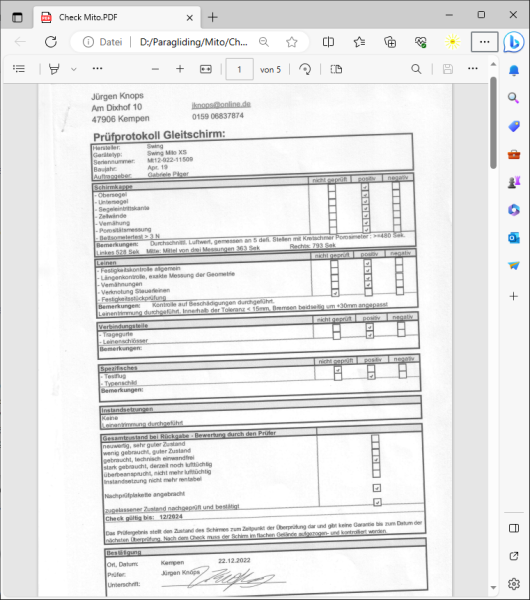
Task: Click Nachprüfplakette angebracht checkbox
Action: (377, 488)
